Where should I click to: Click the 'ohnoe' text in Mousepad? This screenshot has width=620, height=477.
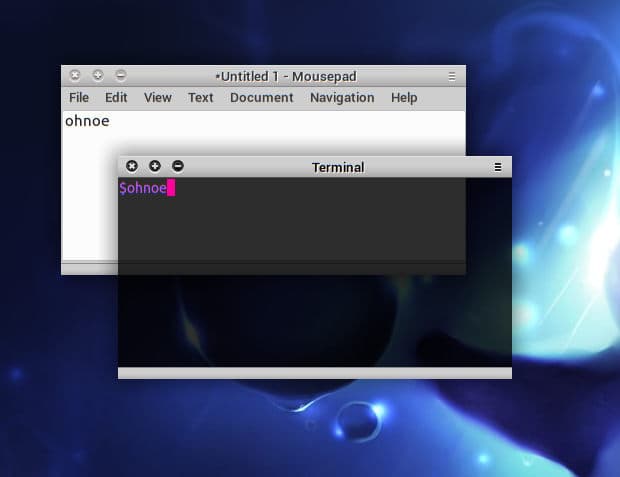pyautogui.click(x=87, y=121)
